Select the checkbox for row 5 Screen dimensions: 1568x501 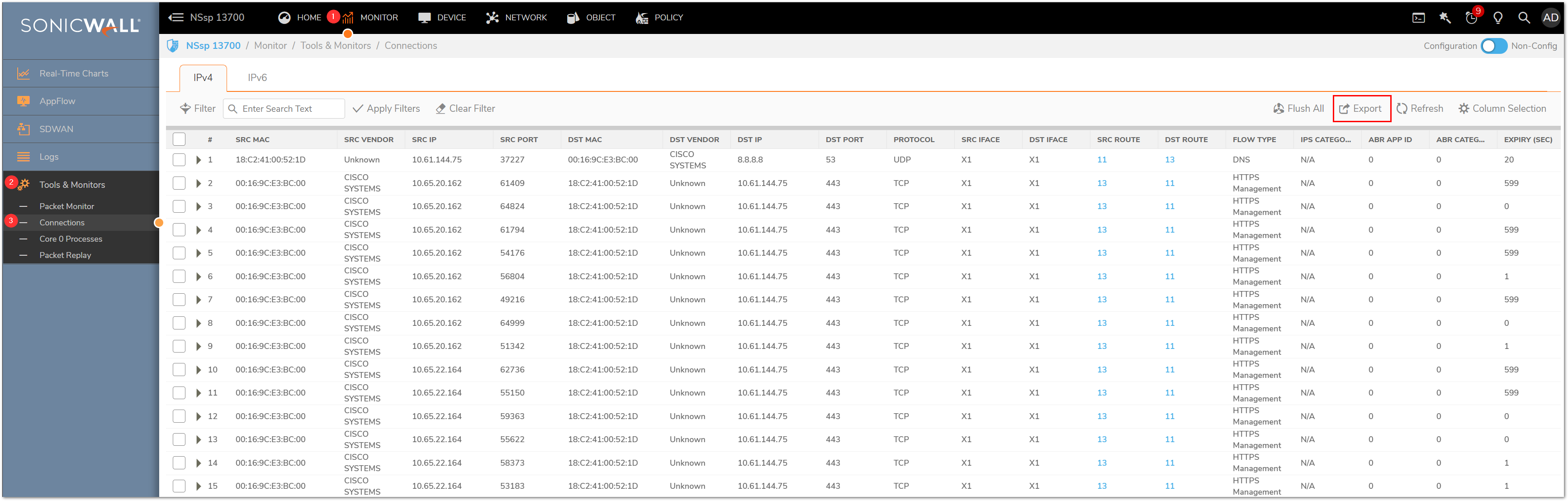tap(179, 253)
